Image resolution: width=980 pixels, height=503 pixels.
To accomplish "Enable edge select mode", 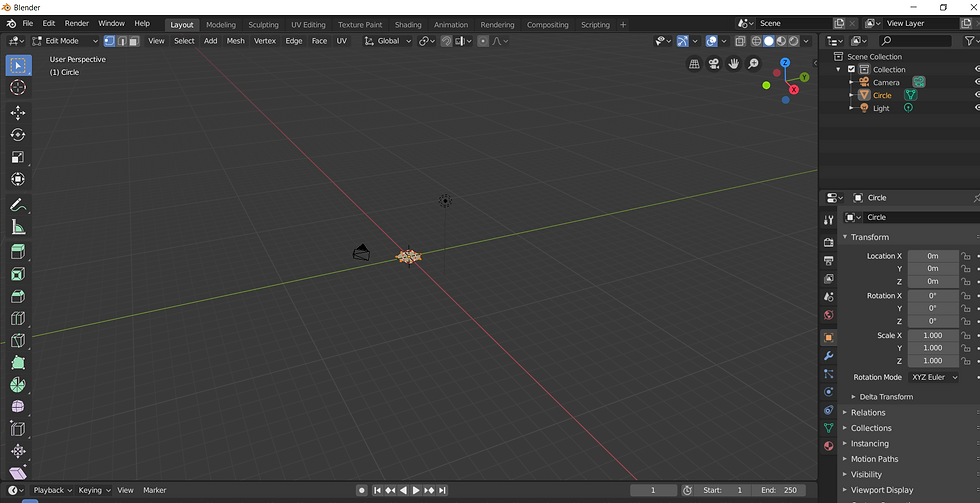I will (x=122, y=41).
